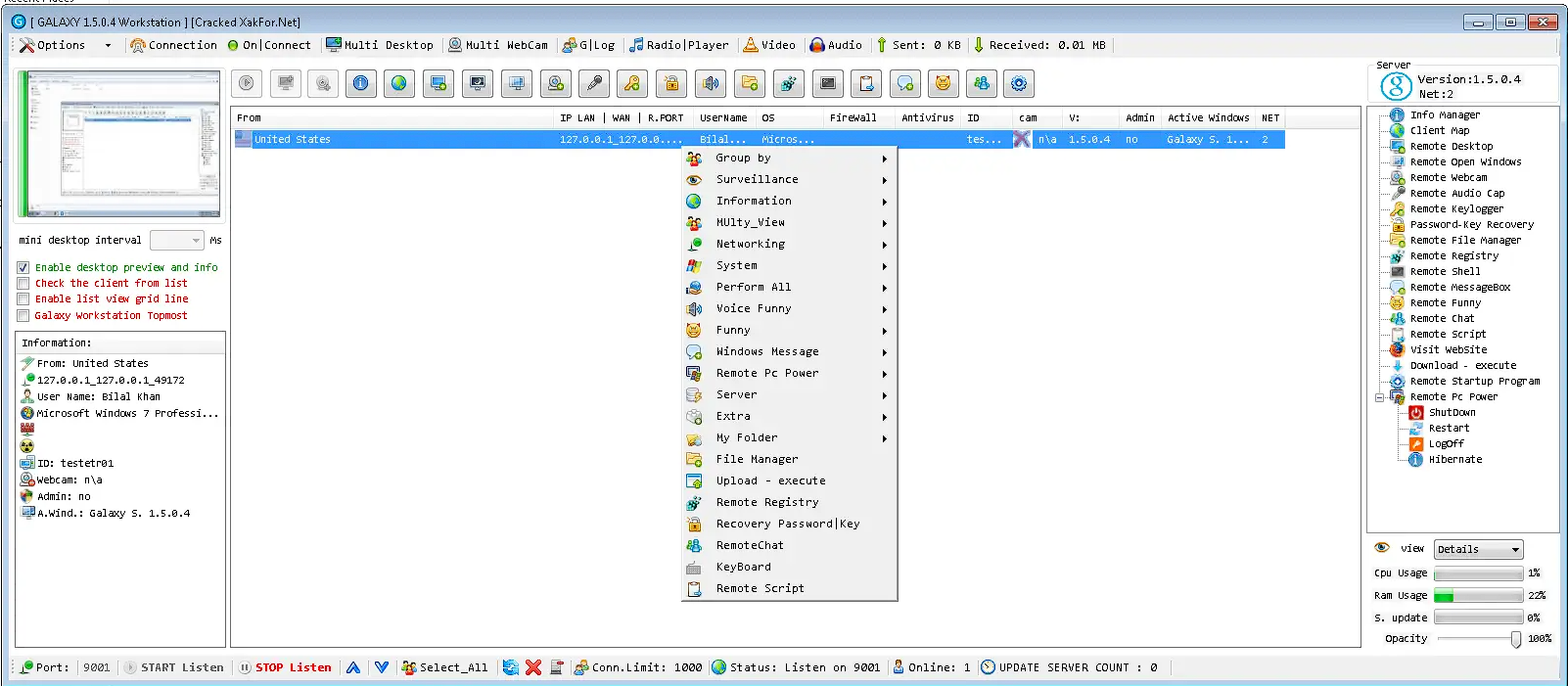The height and width of the screenshot is (686, 1568).
Task: Click the gear settings toolbar icon
Action: (x=1019, y=84)
